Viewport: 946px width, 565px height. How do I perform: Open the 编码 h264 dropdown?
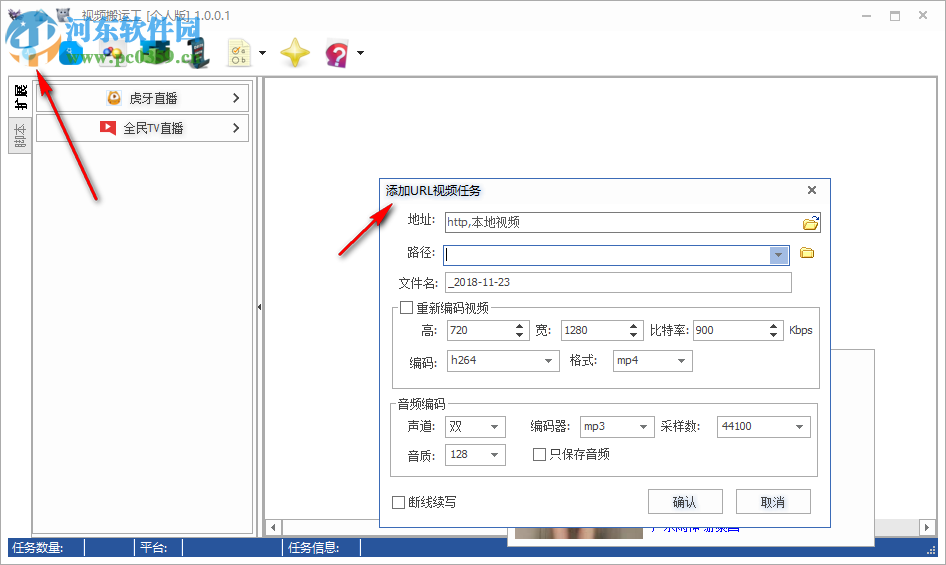pos(548,361)
